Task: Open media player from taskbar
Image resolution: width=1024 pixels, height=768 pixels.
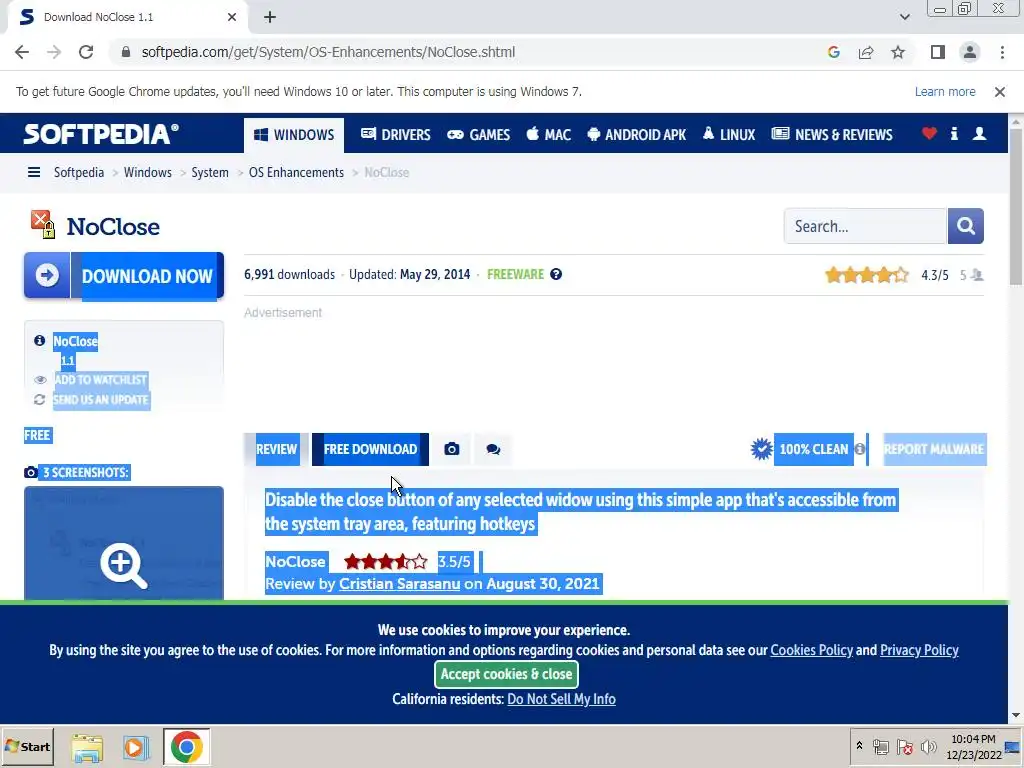Action: point(136,747)
